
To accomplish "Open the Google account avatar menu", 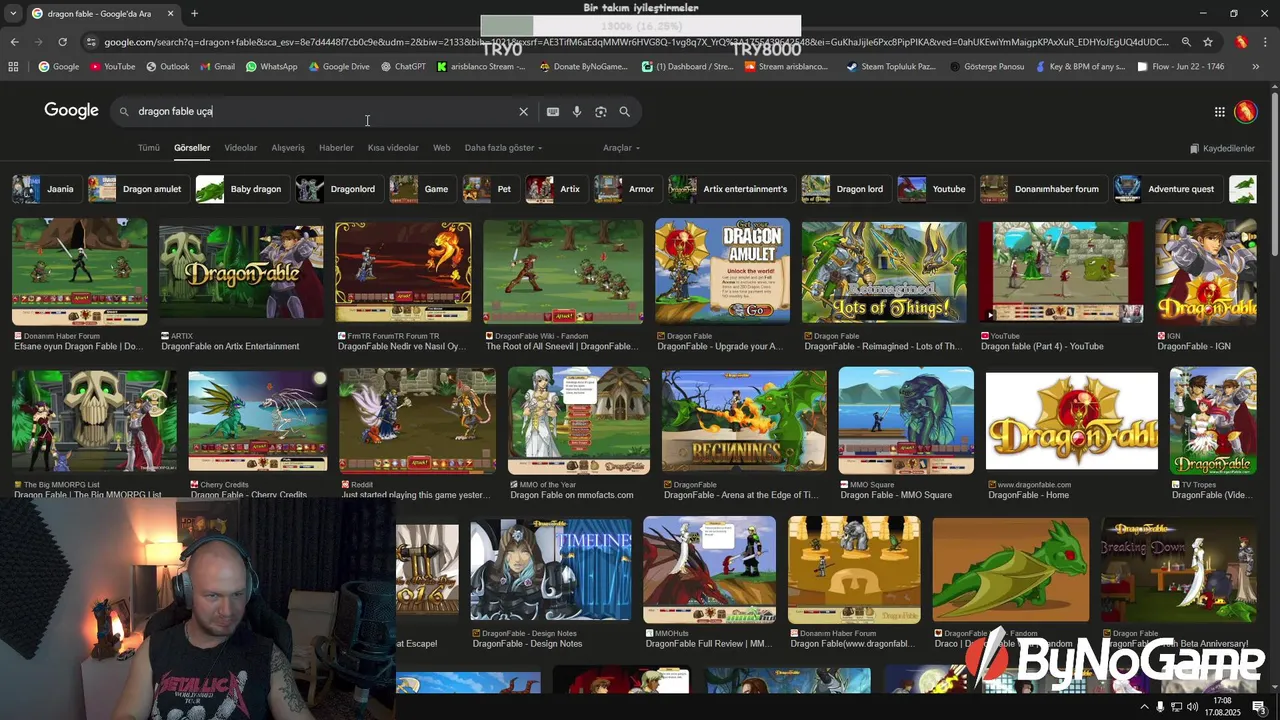I will tap(1246, 112).
